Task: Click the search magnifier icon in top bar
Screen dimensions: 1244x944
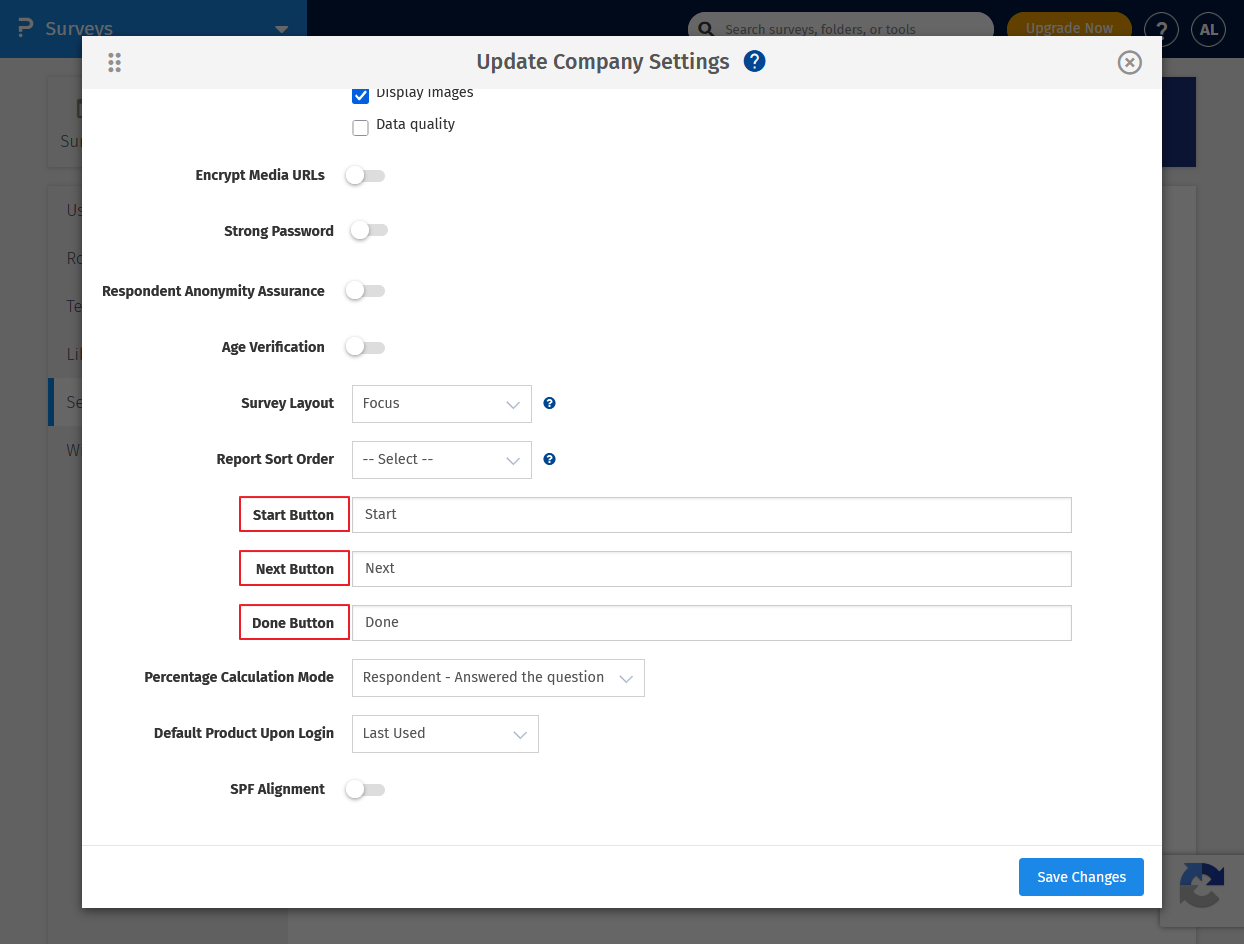Action: click(705, 29)
